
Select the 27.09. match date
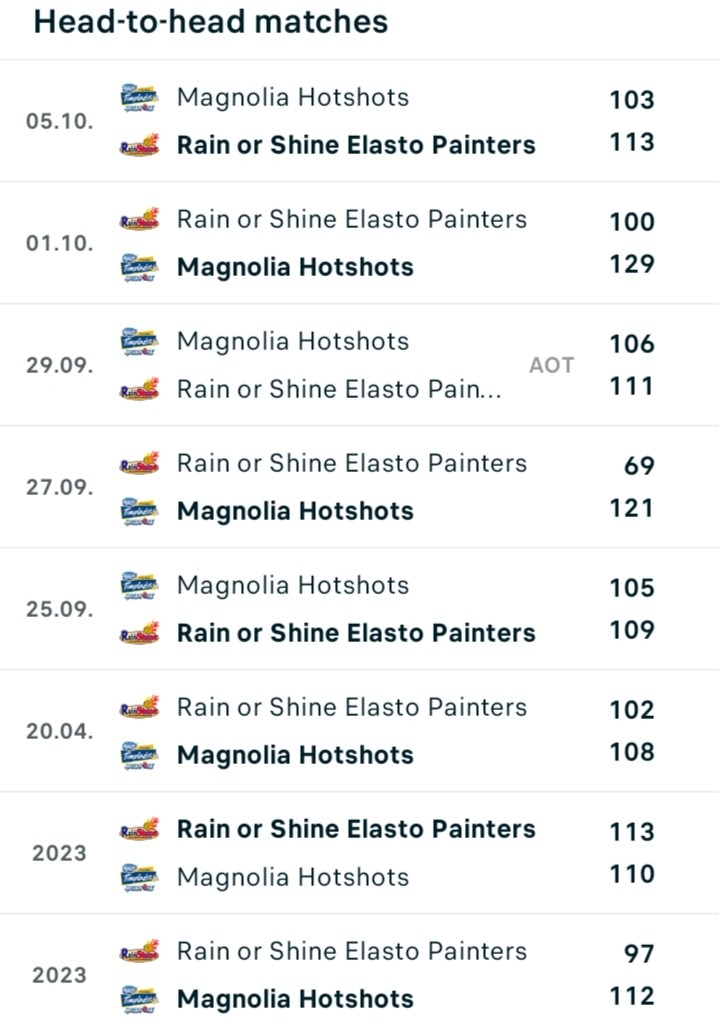[59, 487]
